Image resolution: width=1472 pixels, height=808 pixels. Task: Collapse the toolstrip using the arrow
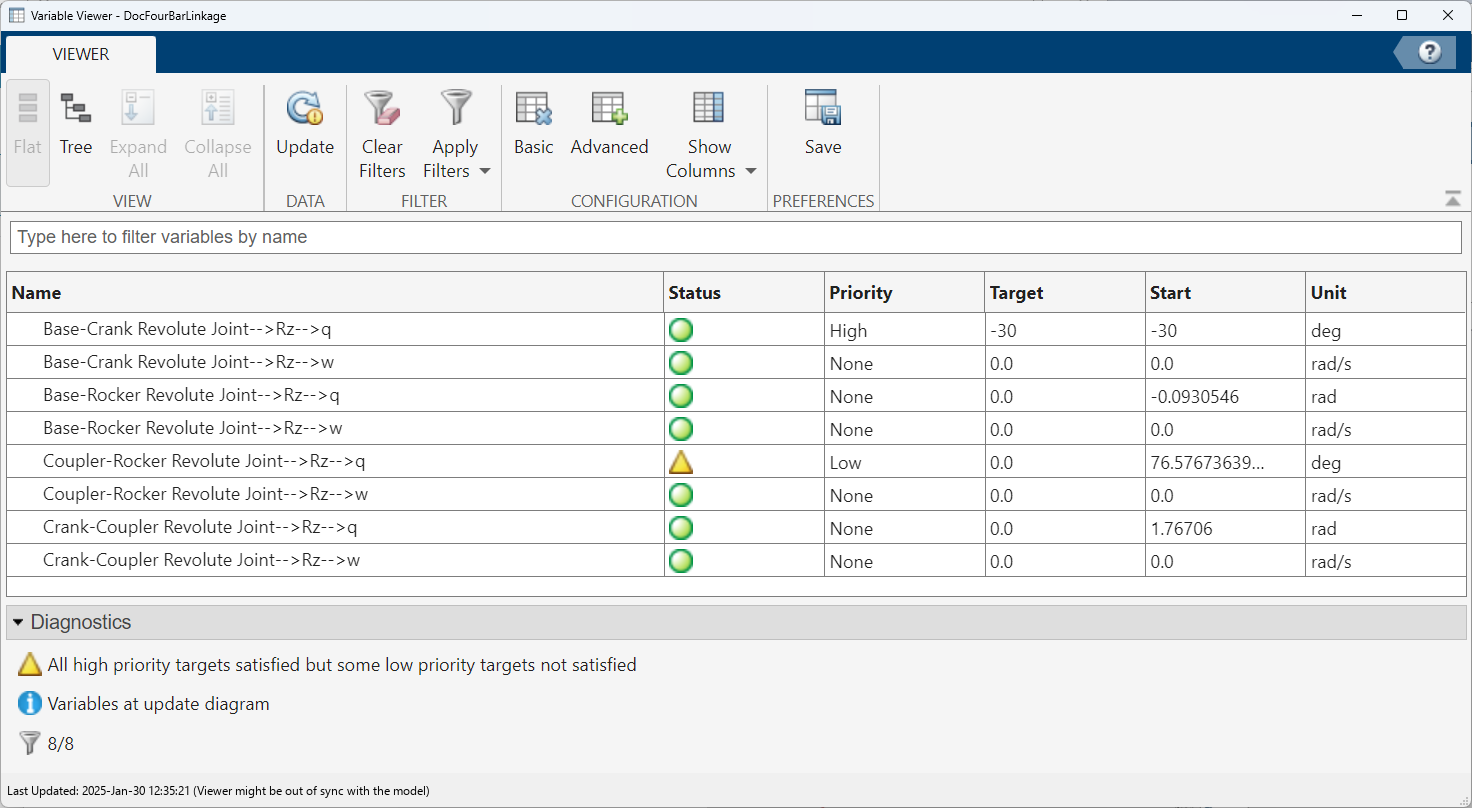coord(1452,199)
